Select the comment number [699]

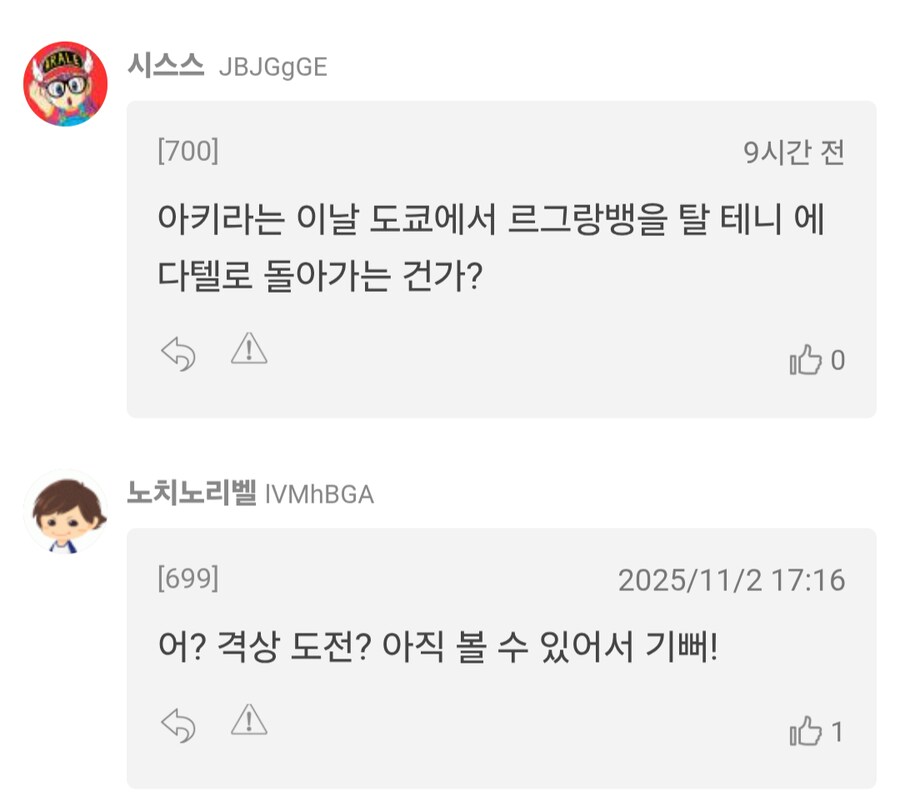187,580
